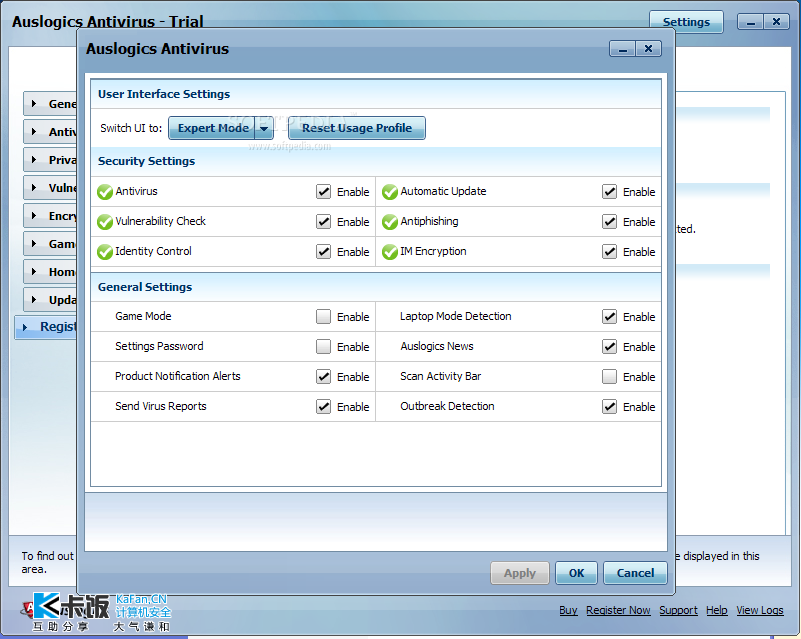
Task: Select the Registration sidebar item
Action: pyautogui.click(x=46, y=327)
